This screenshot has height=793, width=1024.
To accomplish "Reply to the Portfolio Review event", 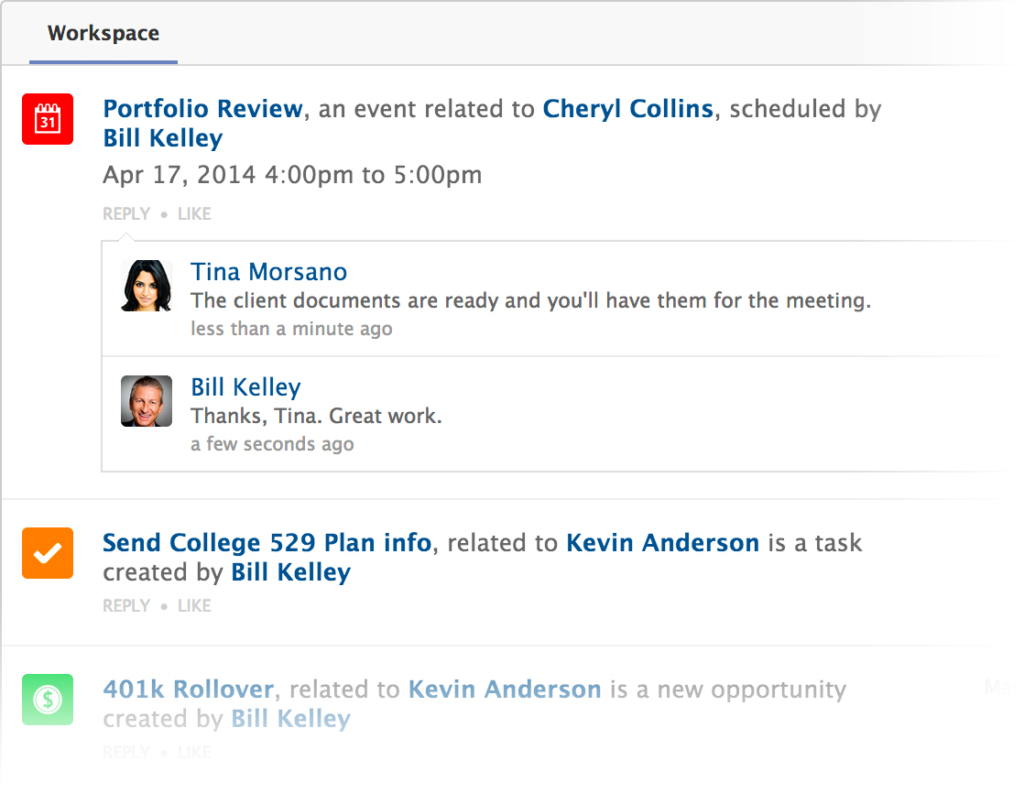I will 126,214.
